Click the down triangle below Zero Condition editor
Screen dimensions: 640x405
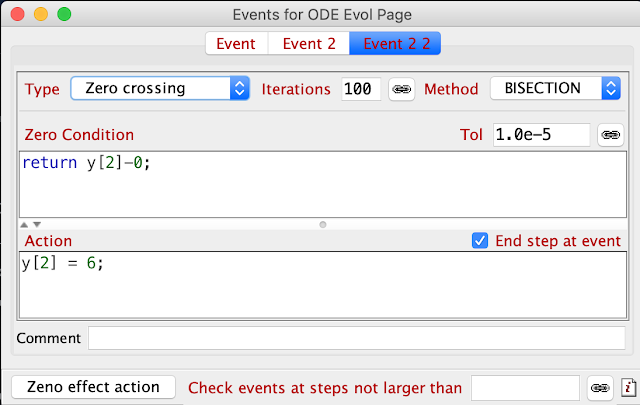click(37, 225)
